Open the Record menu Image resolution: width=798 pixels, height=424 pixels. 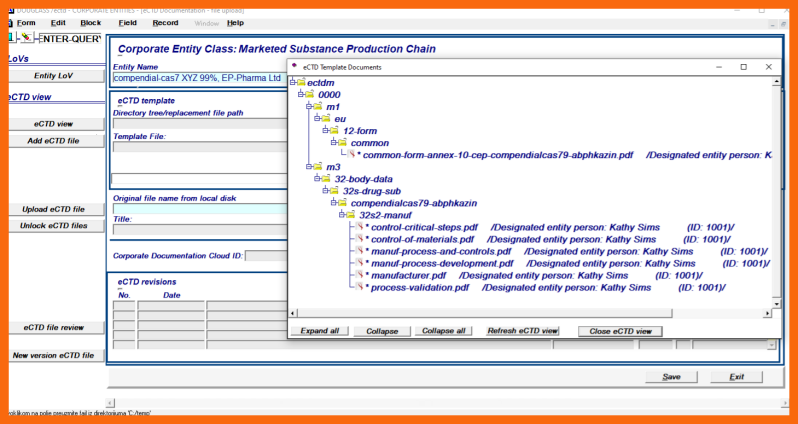point(165,22)
